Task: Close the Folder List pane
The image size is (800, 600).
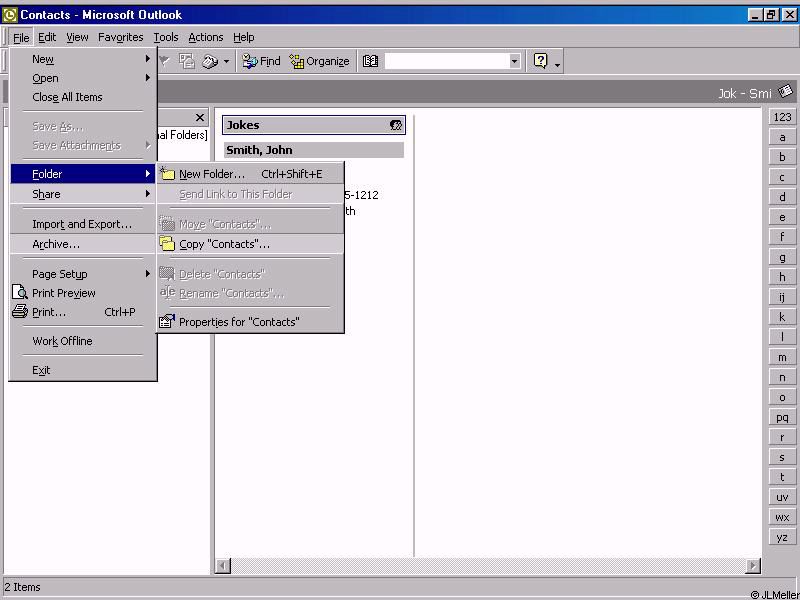Action: pyautogui.click(x=200, y=118)
